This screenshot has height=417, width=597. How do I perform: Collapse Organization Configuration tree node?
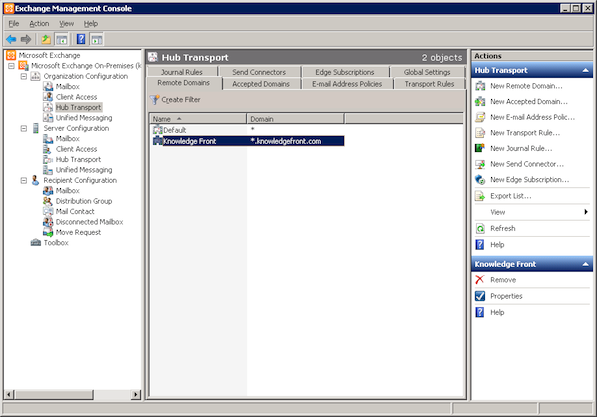(x=24, y=76)
